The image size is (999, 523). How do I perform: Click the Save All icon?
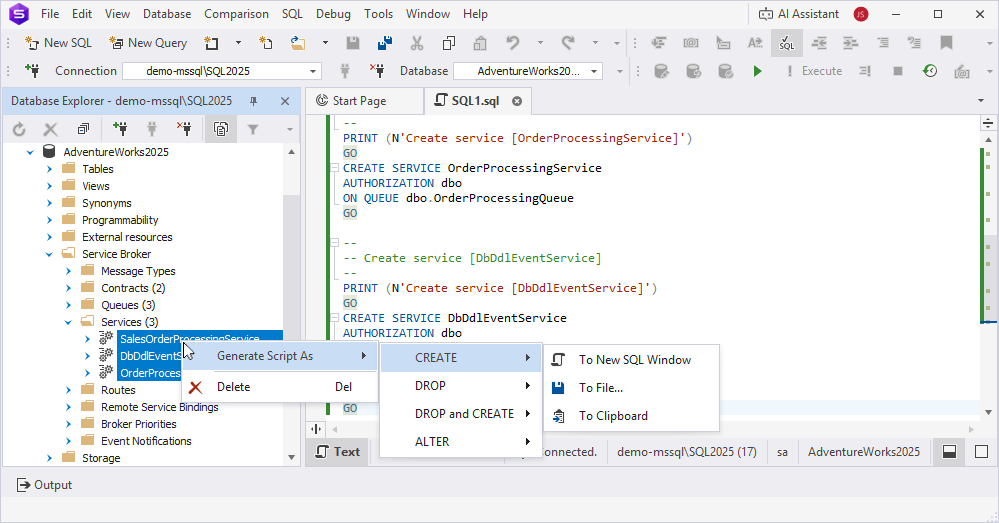385,43
